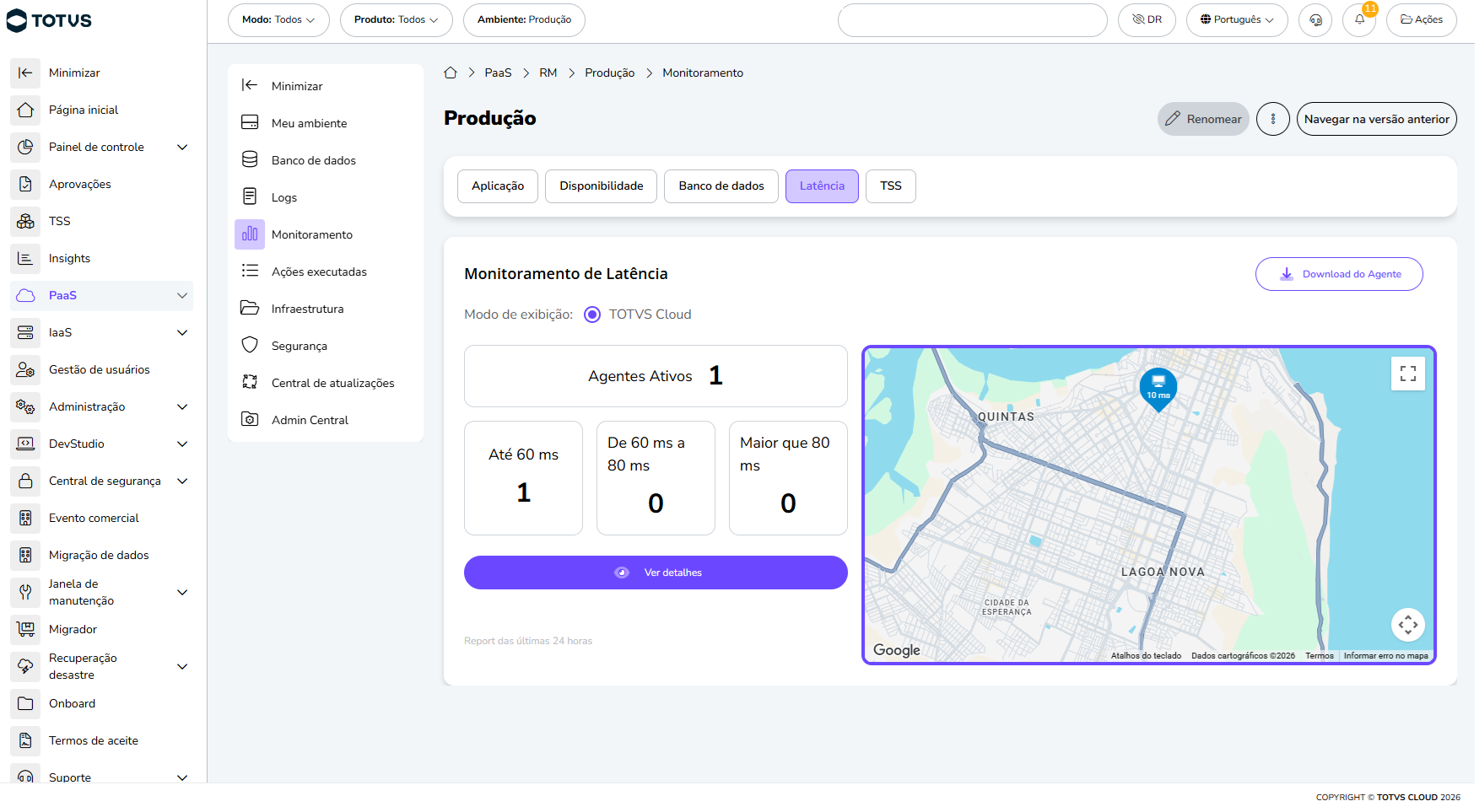Open Informar erro no mapa link
The image size is (1479, 812).
click(1385, 656)
